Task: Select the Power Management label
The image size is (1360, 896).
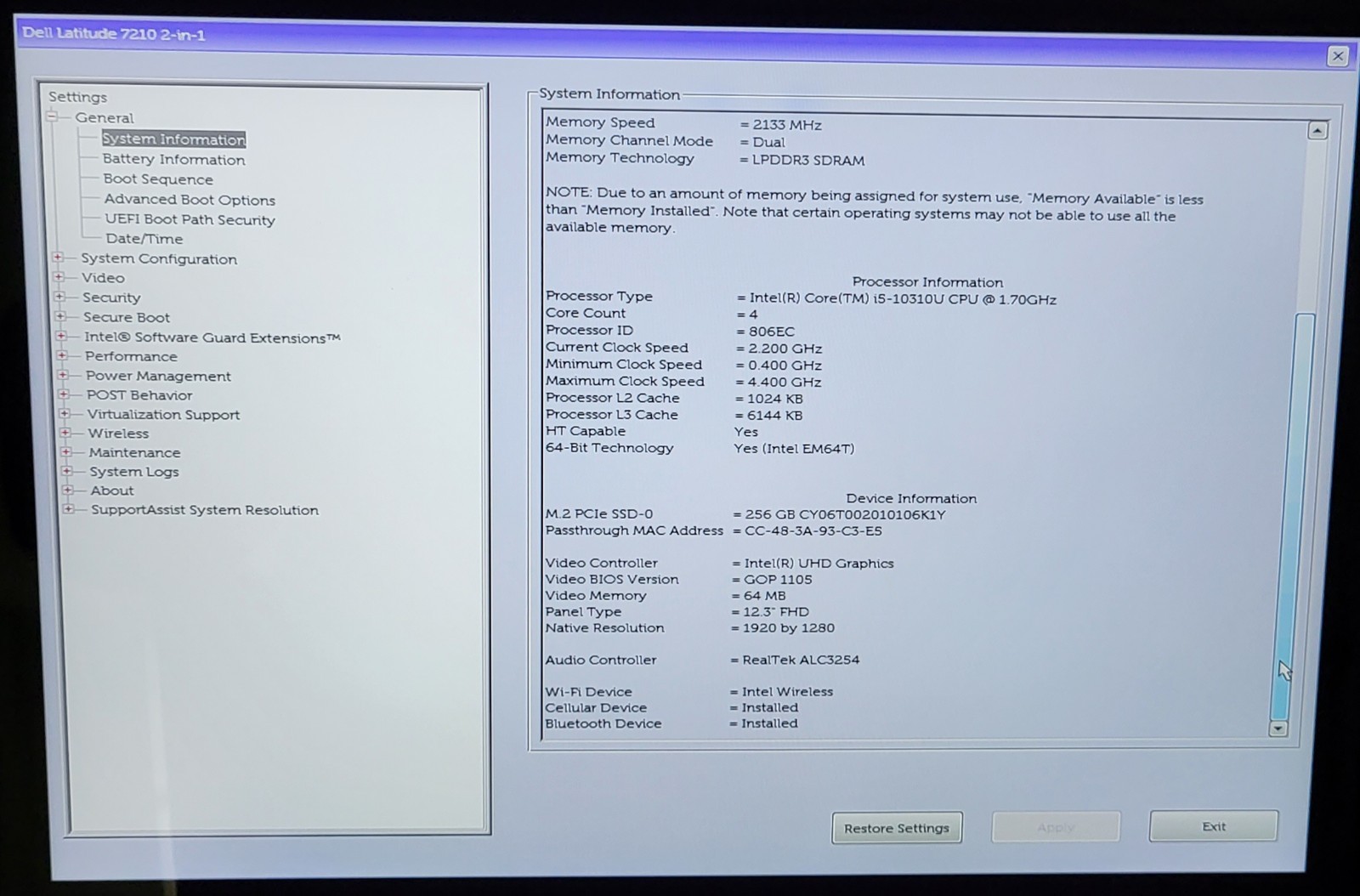Action: pyautogui.click(x=158, y=376)
